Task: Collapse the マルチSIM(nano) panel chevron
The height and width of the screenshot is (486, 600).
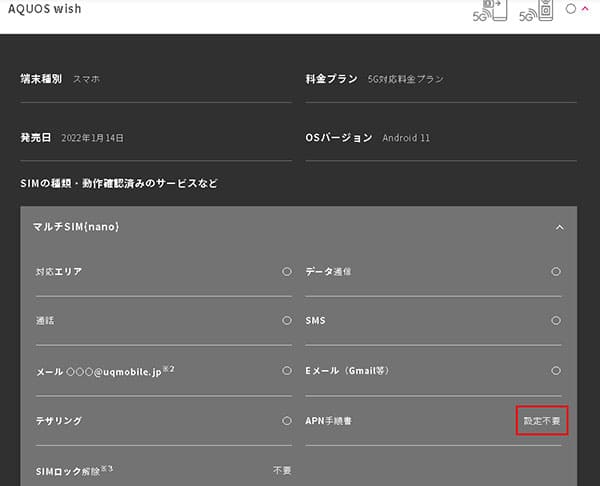Action: click(x=559, y=228)
